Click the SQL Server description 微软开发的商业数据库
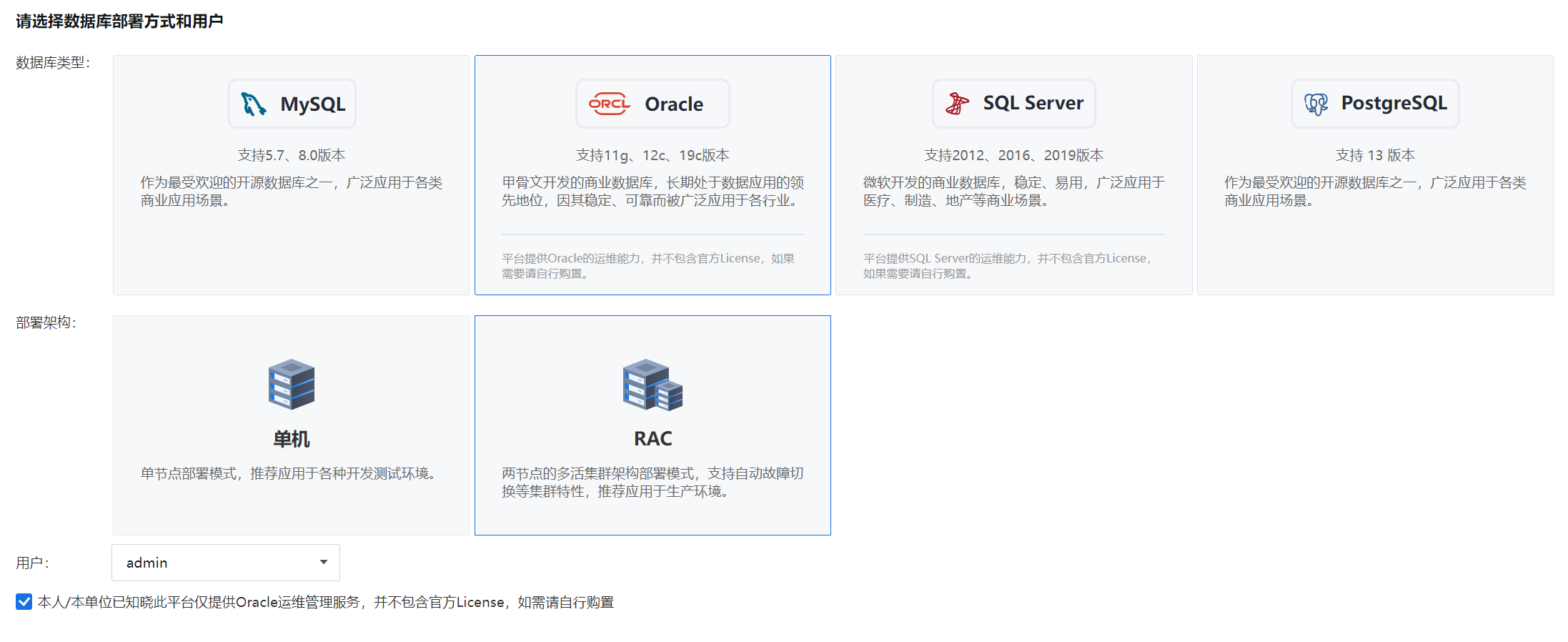Viewport: 1568px width, 642px height. [x=1014, y=192]
